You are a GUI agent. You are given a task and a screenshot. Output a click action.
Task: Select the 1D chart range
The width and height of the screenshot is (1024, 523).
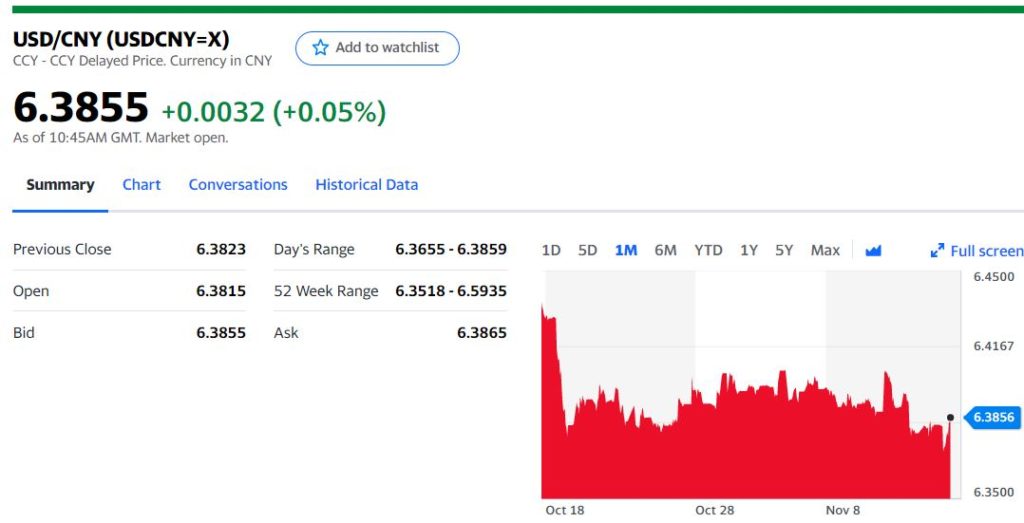coord(551,250)
